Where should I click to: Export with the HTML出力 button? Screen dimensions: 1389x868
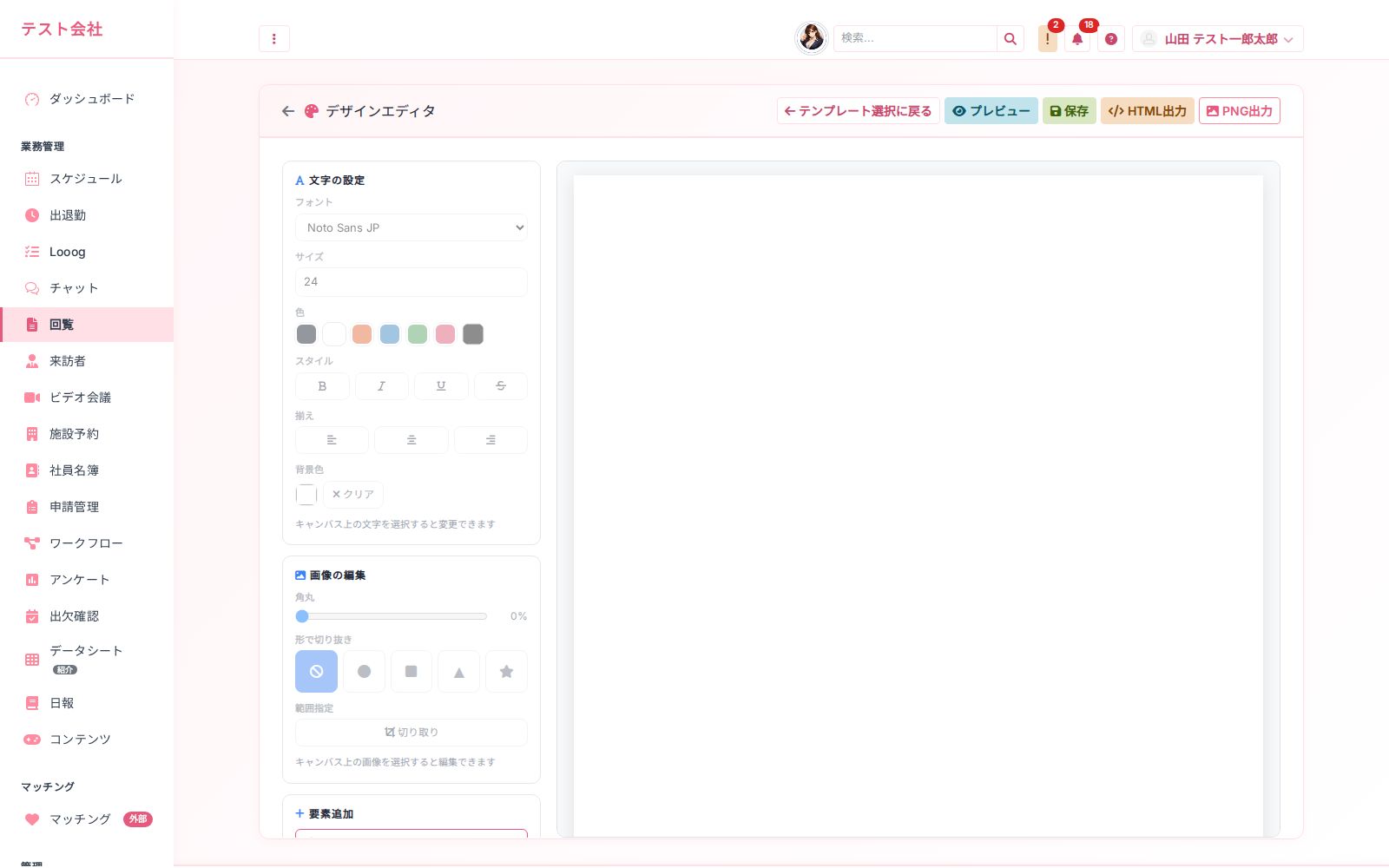pyautogui.click(x=1148, y=111)
